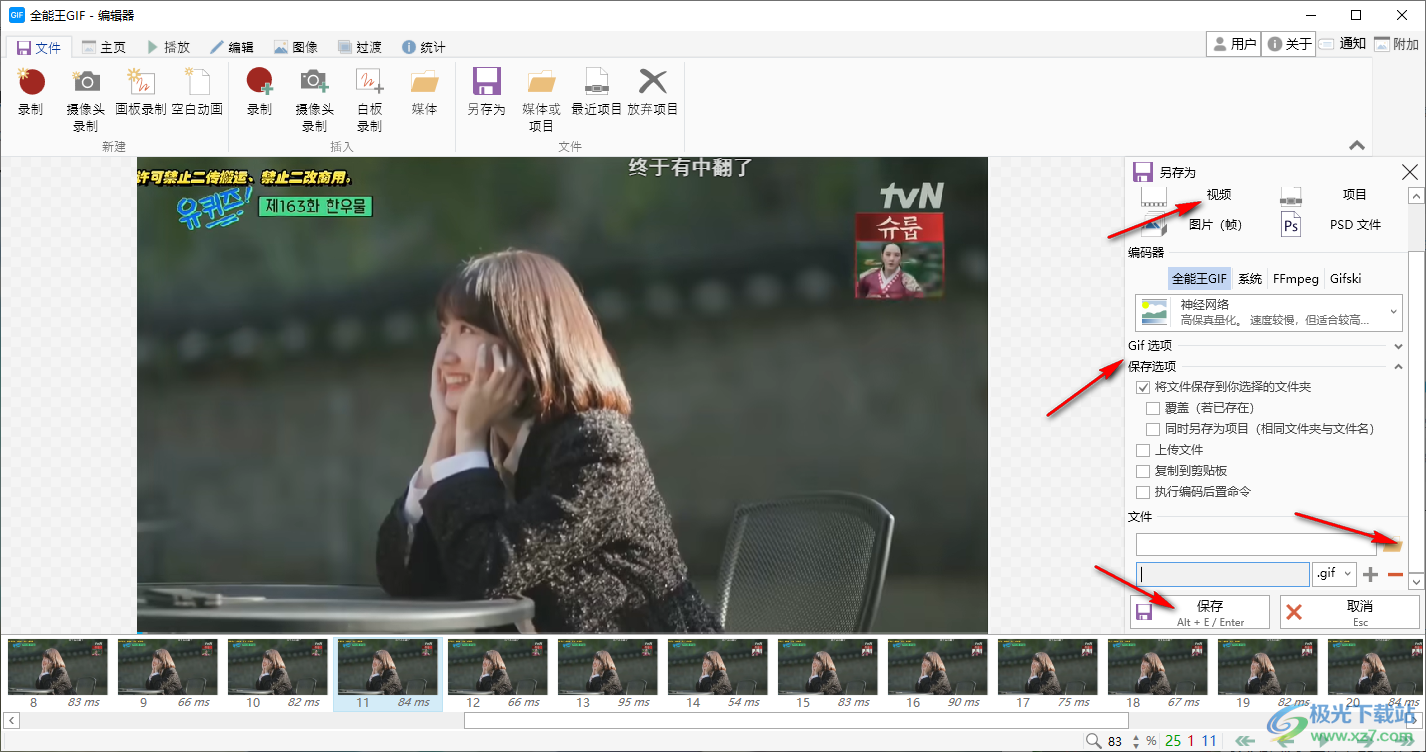
Task: Switch to the 主页 ribbon tab
Action: tap(104, 47)
